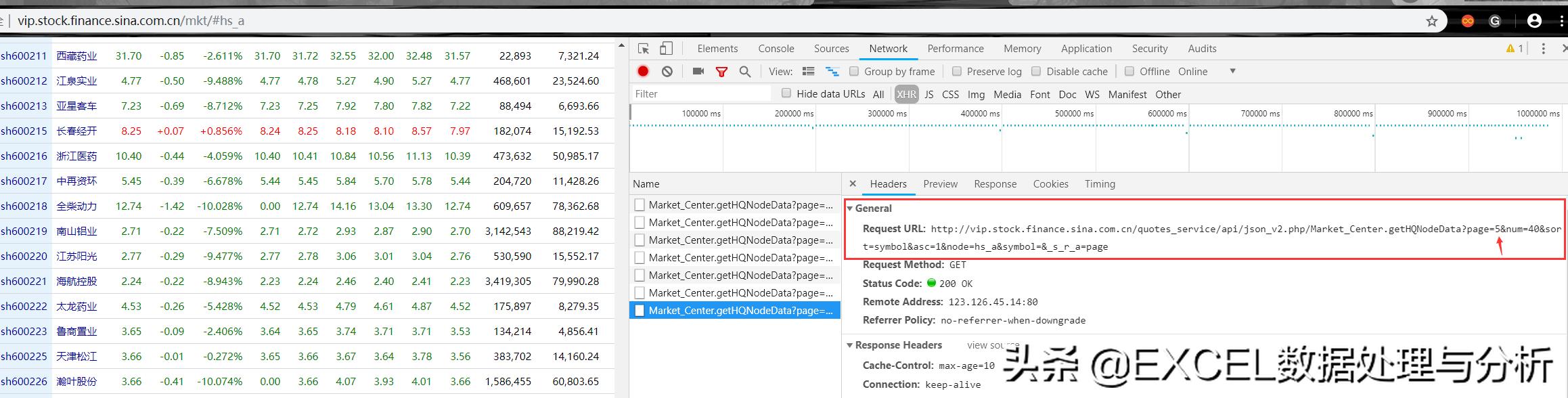Click the network Filter text field
The image size is (1568, 398).
[700, 94]
